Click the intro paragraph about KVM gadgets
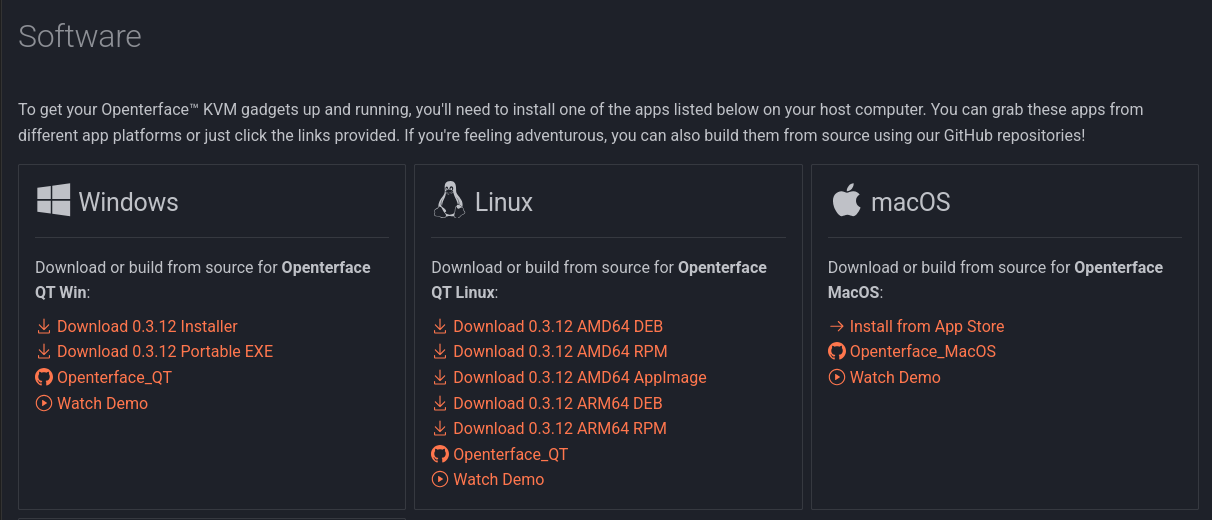This screenshot has width=1212, height=520. [x=581, y=122]
